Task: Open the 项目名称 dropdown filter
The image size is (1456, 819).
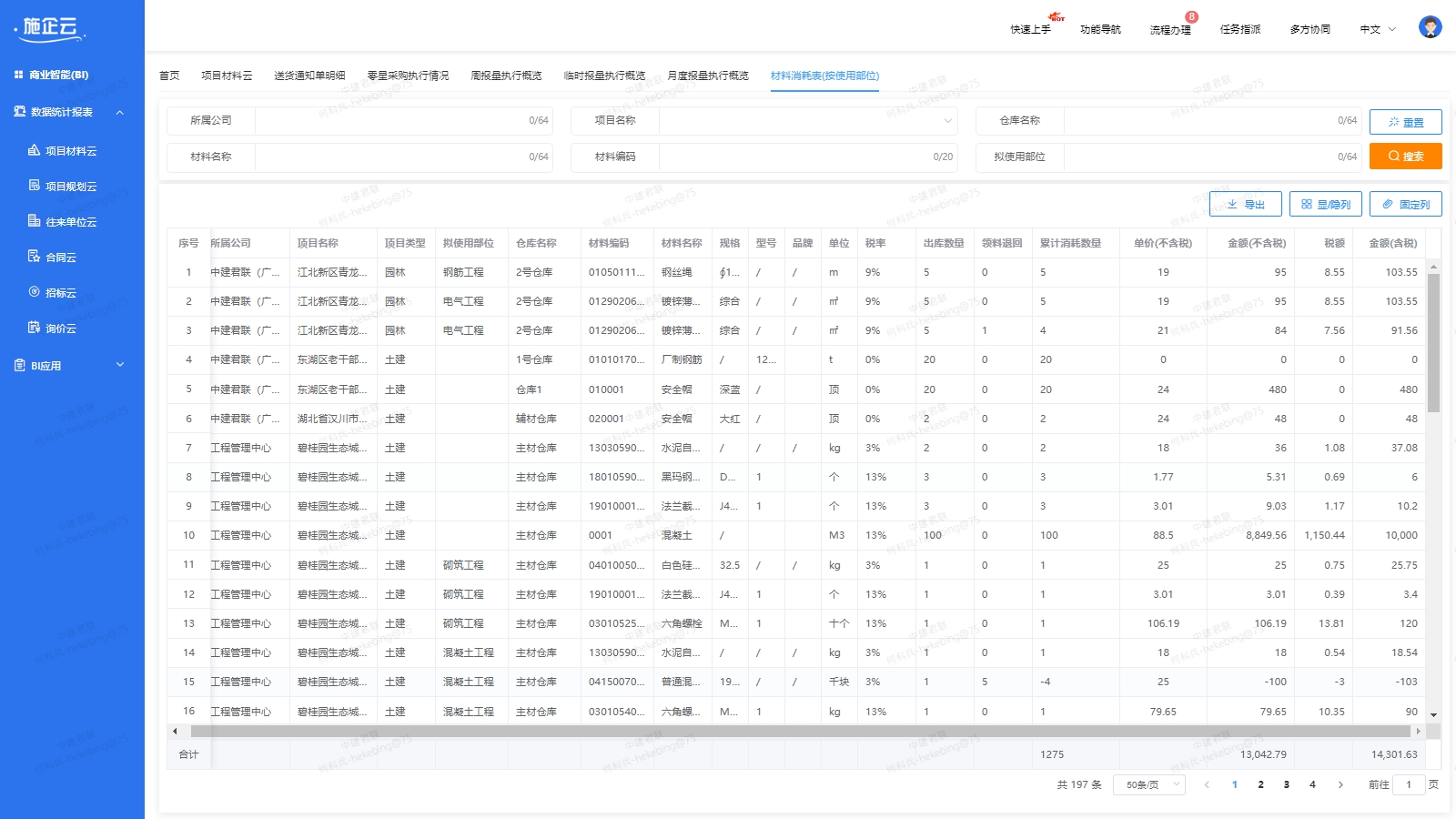Action: coord(807,120)
